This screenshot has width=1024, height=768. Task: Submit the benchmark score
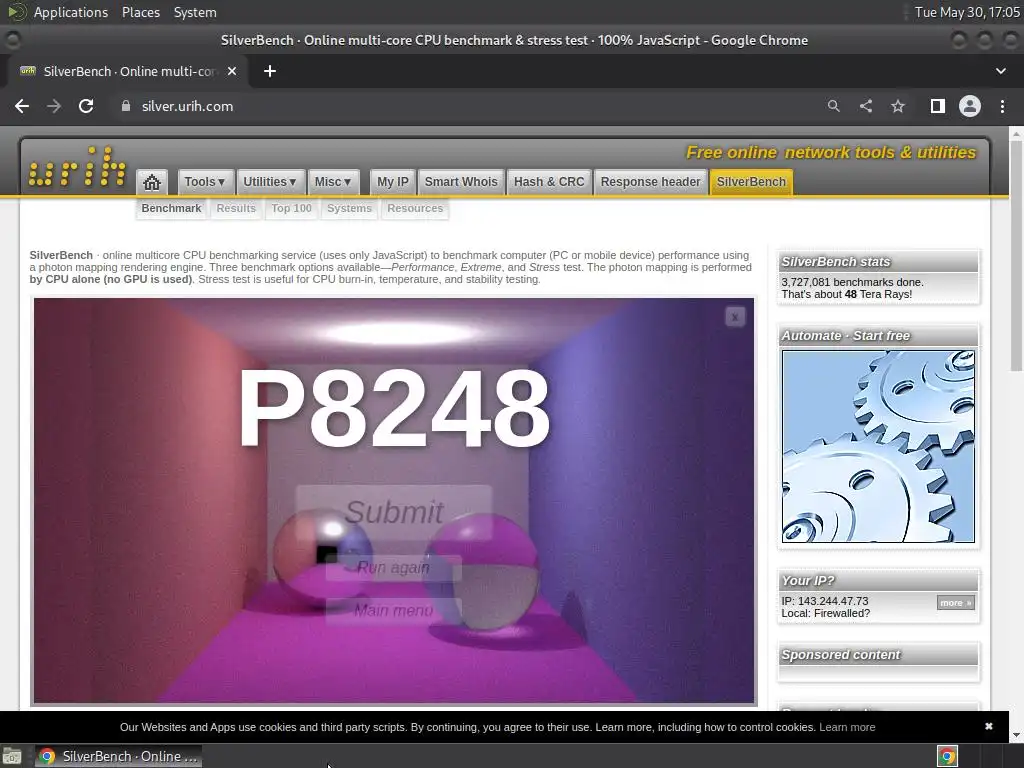394,511
